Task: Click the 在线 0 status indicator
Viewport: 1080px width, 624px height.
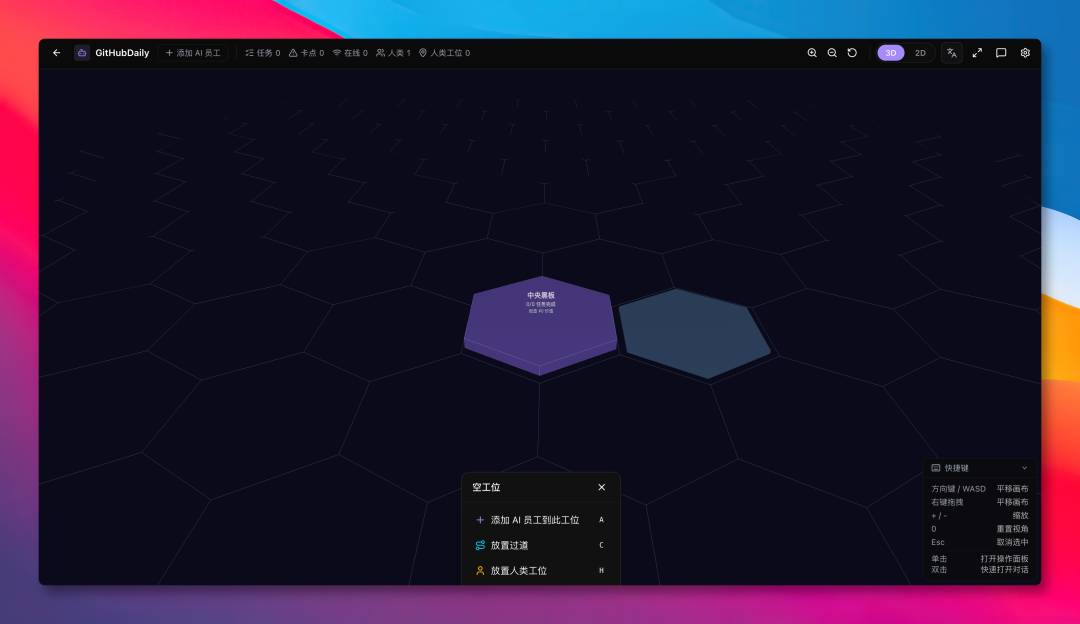Action: point(350,53)
